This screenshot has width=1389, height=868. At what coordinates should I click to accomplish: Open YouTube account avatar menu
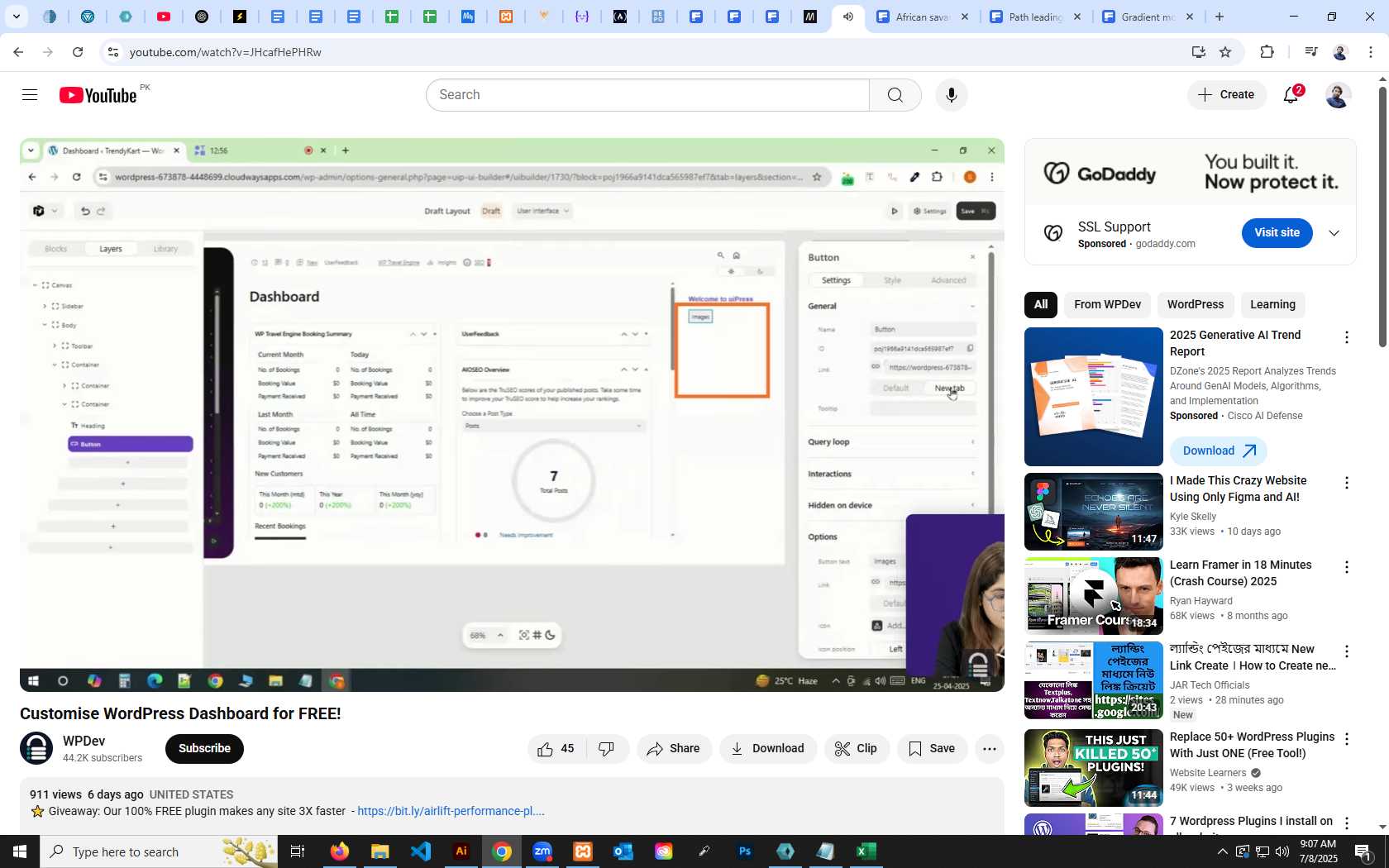pos(1338,95)
